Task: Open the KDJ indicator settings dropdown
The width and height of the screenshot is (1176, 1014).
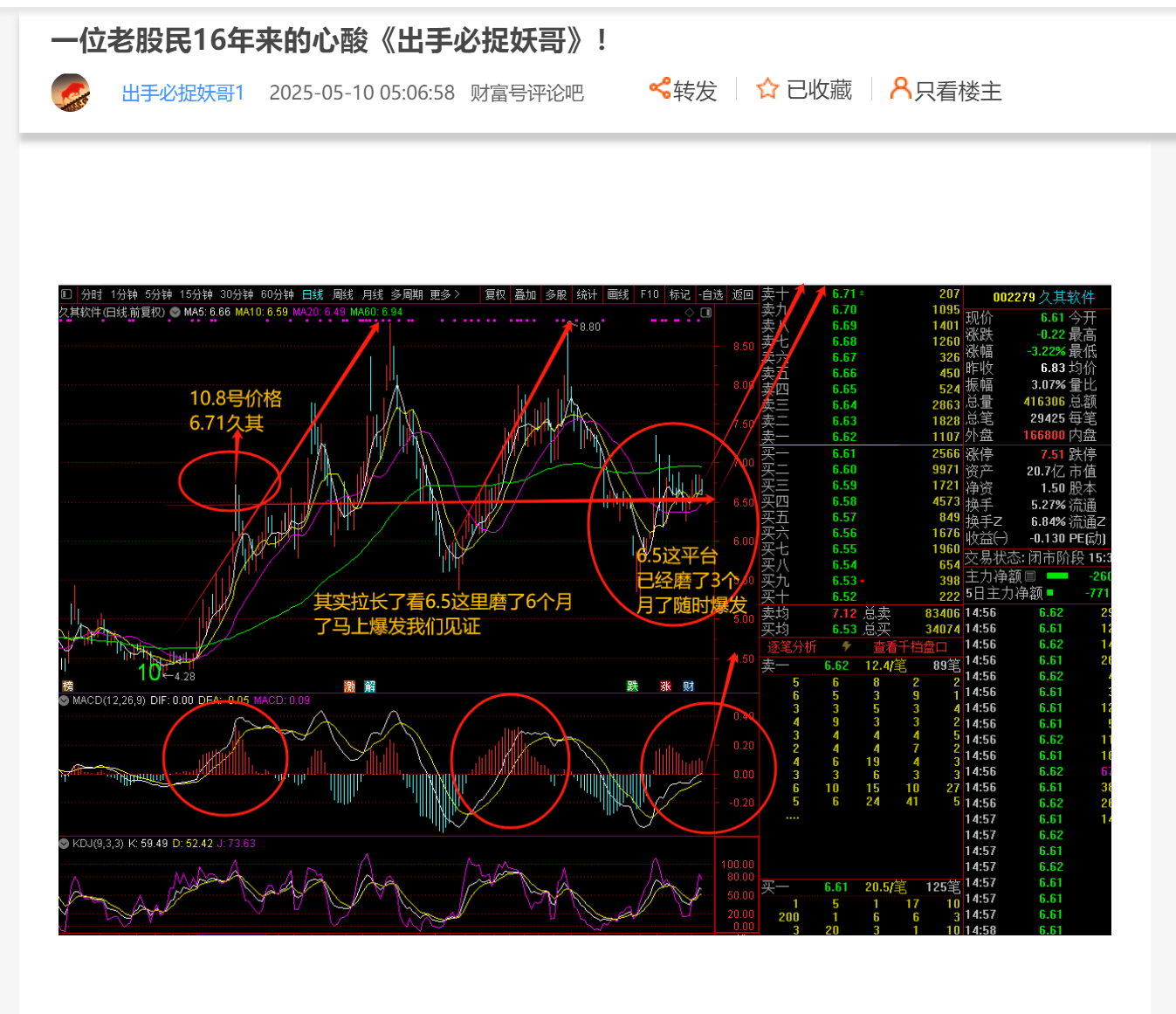Action: click(x=64, y=844)
